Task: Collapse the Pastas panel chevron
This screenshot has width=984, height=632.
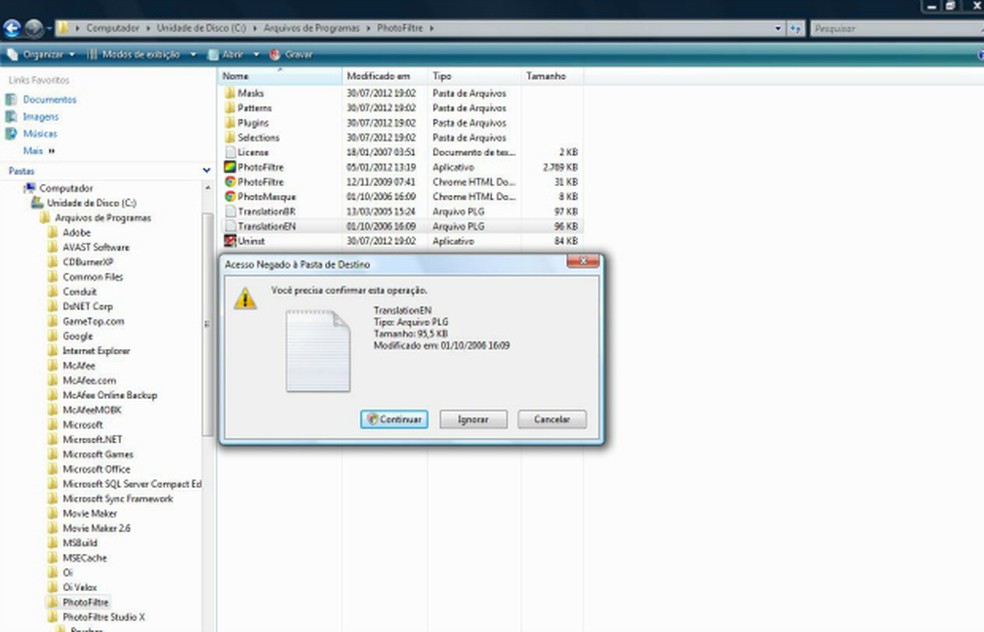Action: (x=206, y=171)
